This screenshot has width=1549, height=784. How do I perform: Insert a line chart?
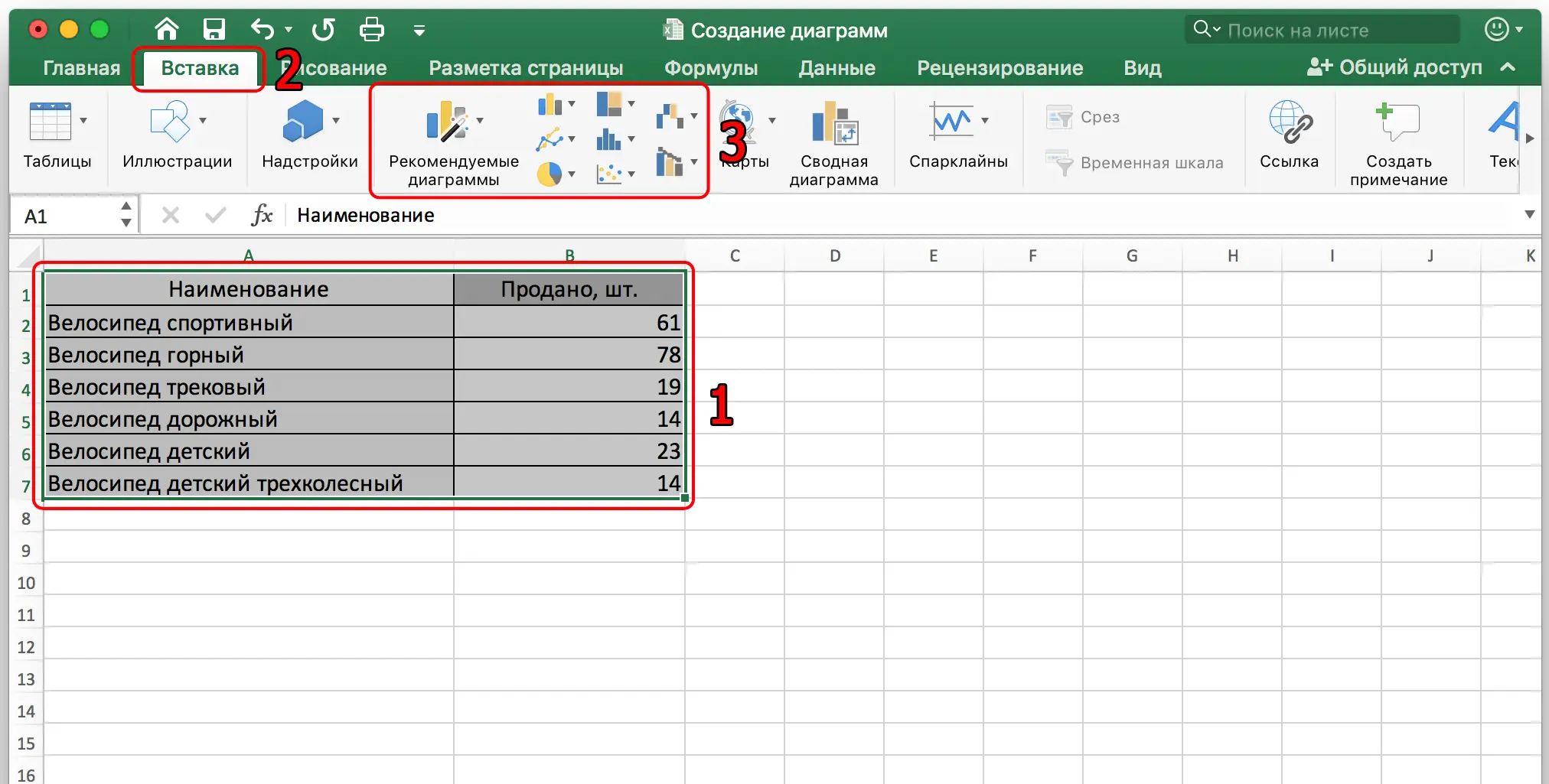click(x=549, y=139)
